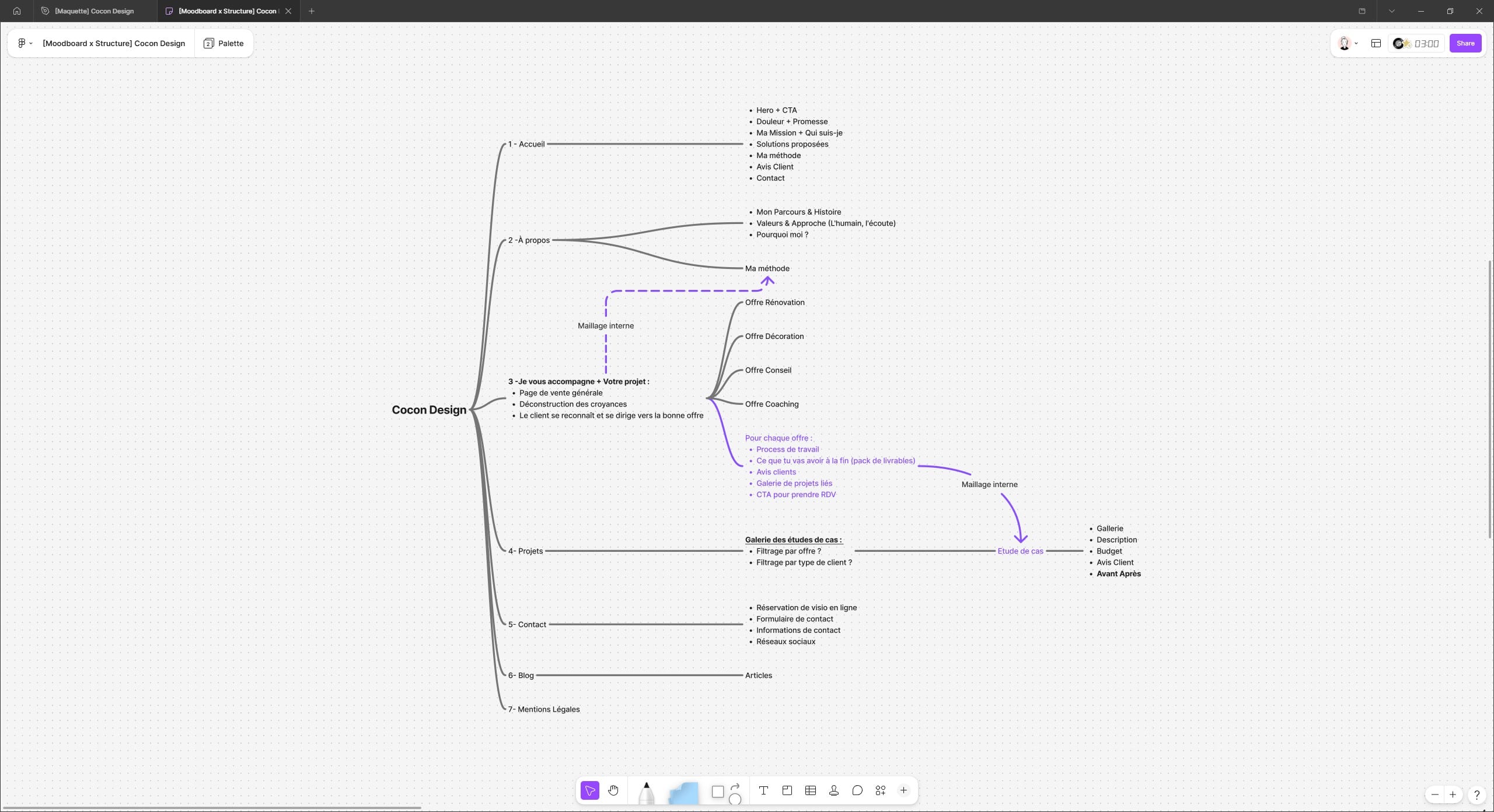Open widgets and templates panel
The width and height of the screenshot is (1494, 812).
click(x=880, y=790)
